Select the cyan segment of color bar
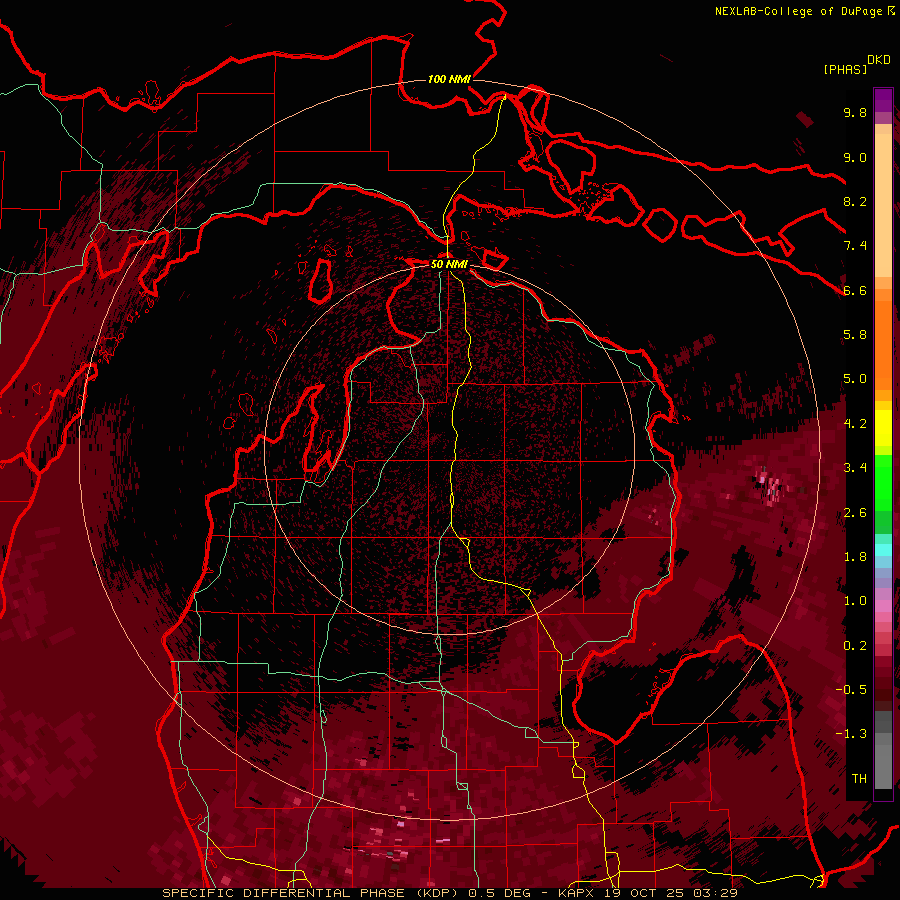The height and width of the screenshot is (900, 900). [x=883, y=550]
